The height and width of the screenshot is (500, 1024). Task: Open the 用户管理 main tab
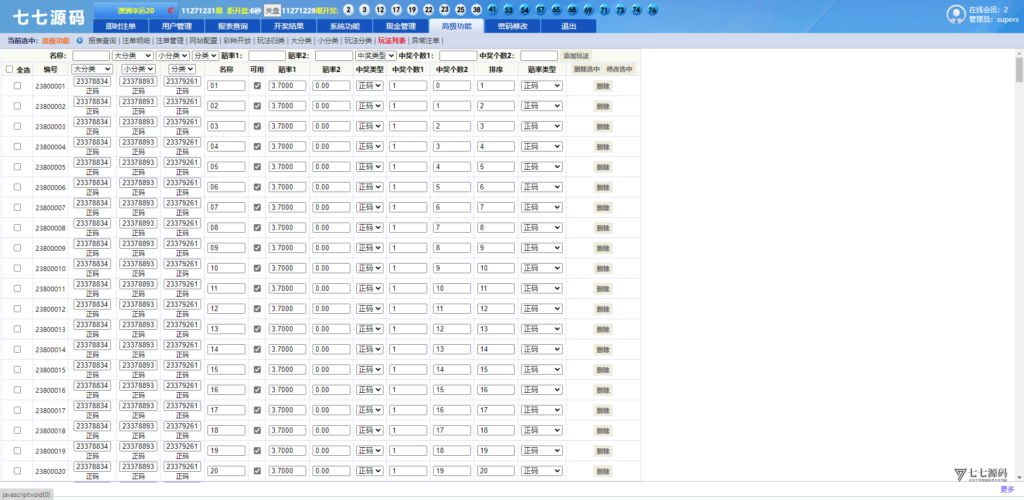click(176, 26)
